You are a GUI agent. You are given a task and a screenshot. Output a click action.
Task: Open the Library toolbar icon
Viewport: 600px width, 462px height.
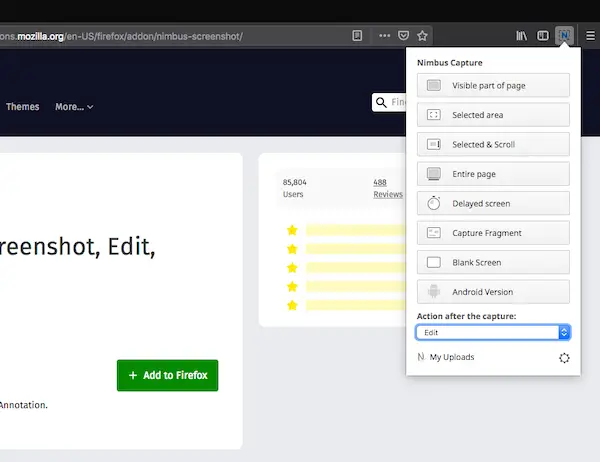(522, 36)
